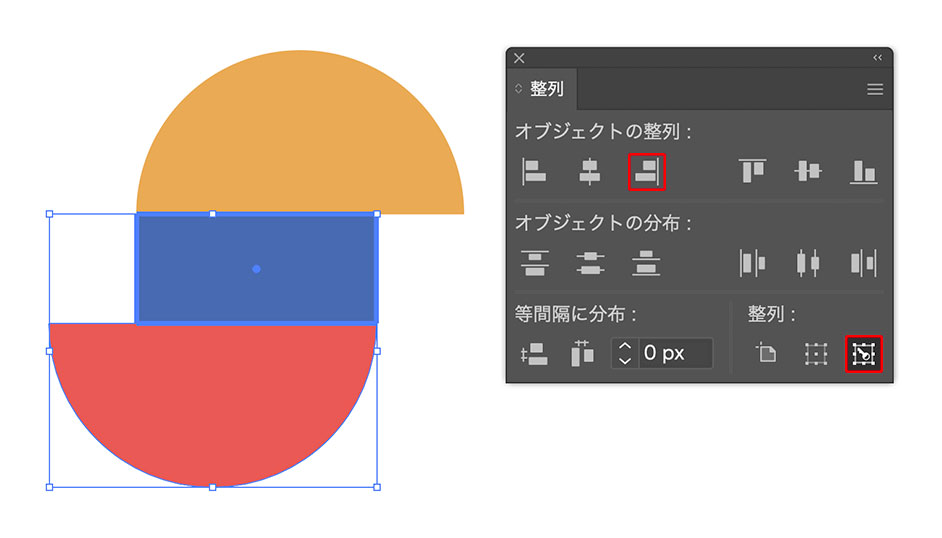This screenshot has width=942, height=538.
Task: Apply Vertical Distribute Center
Action: (590, 263)
